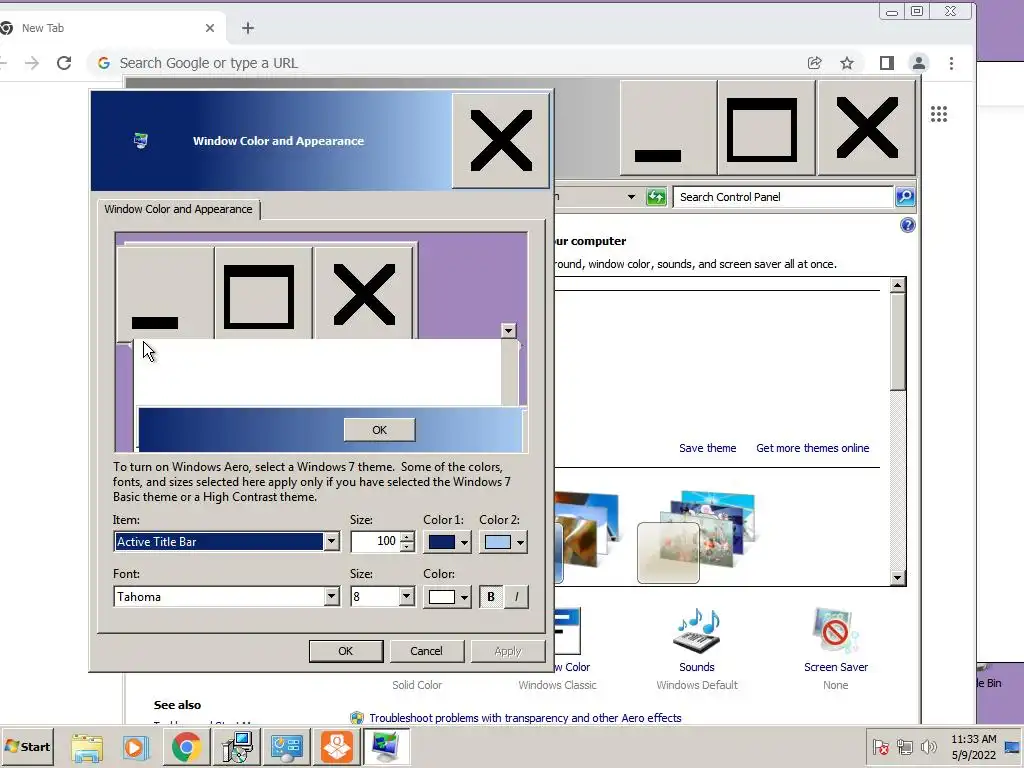
Task: Increase item Size with the spinner up arrow
Action: click(407, 537)
